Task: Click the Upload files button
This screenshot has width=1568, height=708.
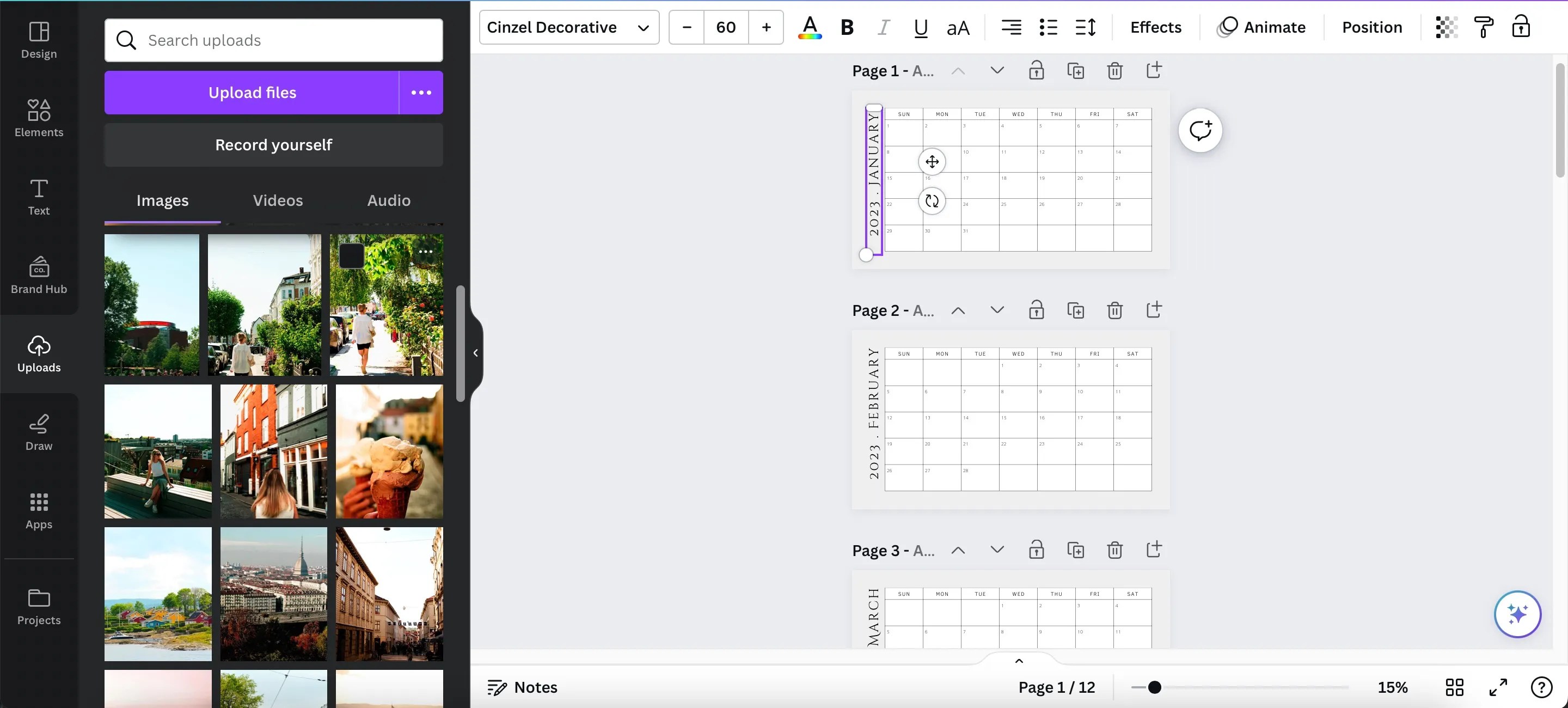Action: tap(252, 92)
